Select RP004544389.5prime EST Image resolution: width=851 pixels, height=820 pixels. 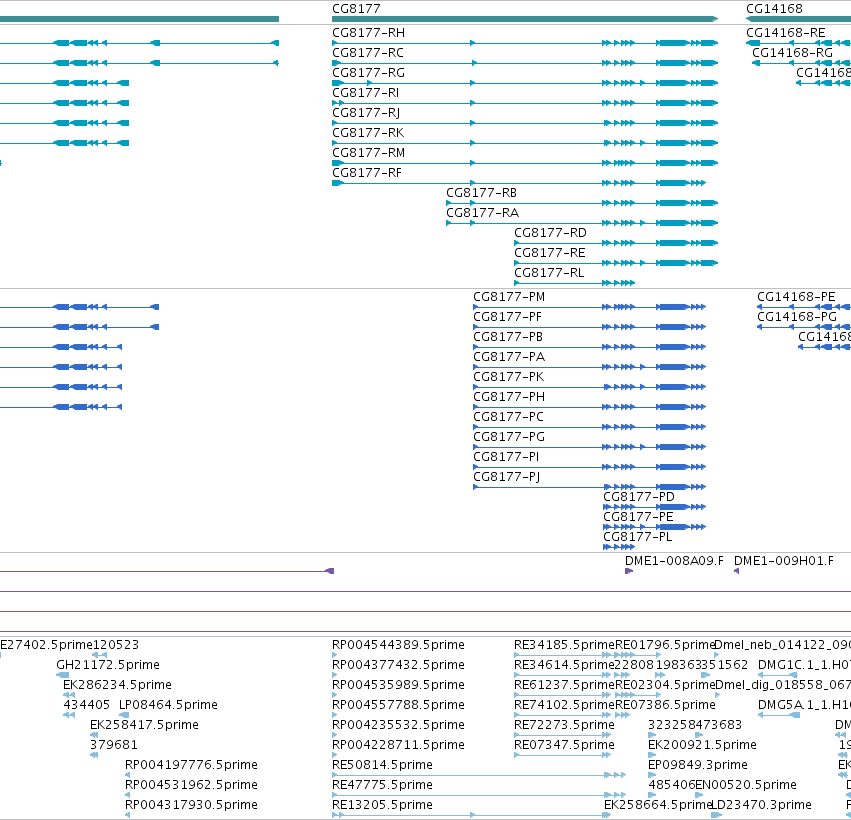(x=398, y=645)
